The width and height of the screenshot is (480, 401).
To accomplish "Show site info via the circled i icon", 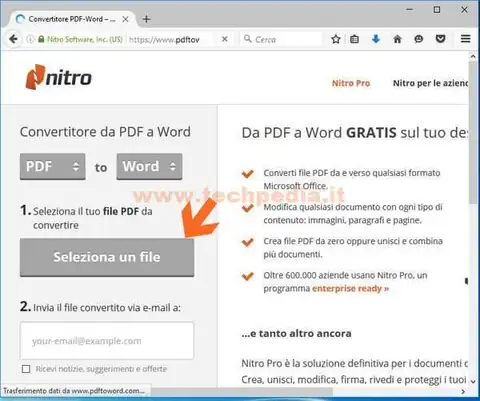I will [30, 39].
